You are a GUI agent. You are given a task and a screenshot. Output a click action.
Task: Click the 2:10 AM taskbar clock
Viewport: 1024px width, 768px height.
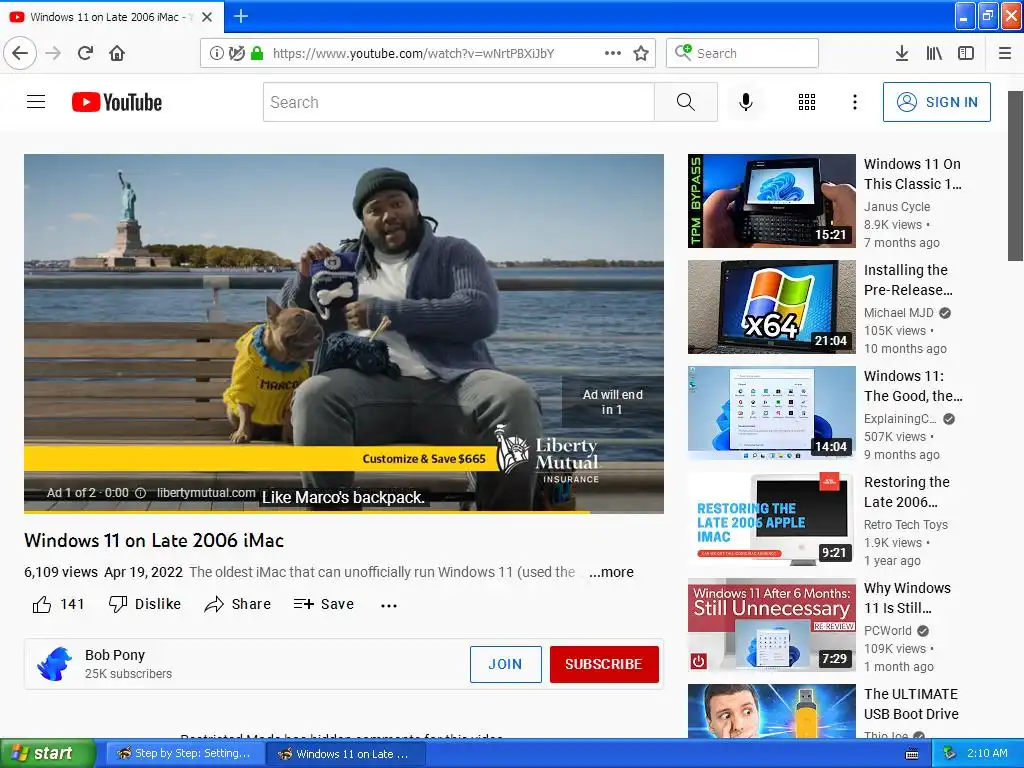pyautogui.click(x=987, y=754)
